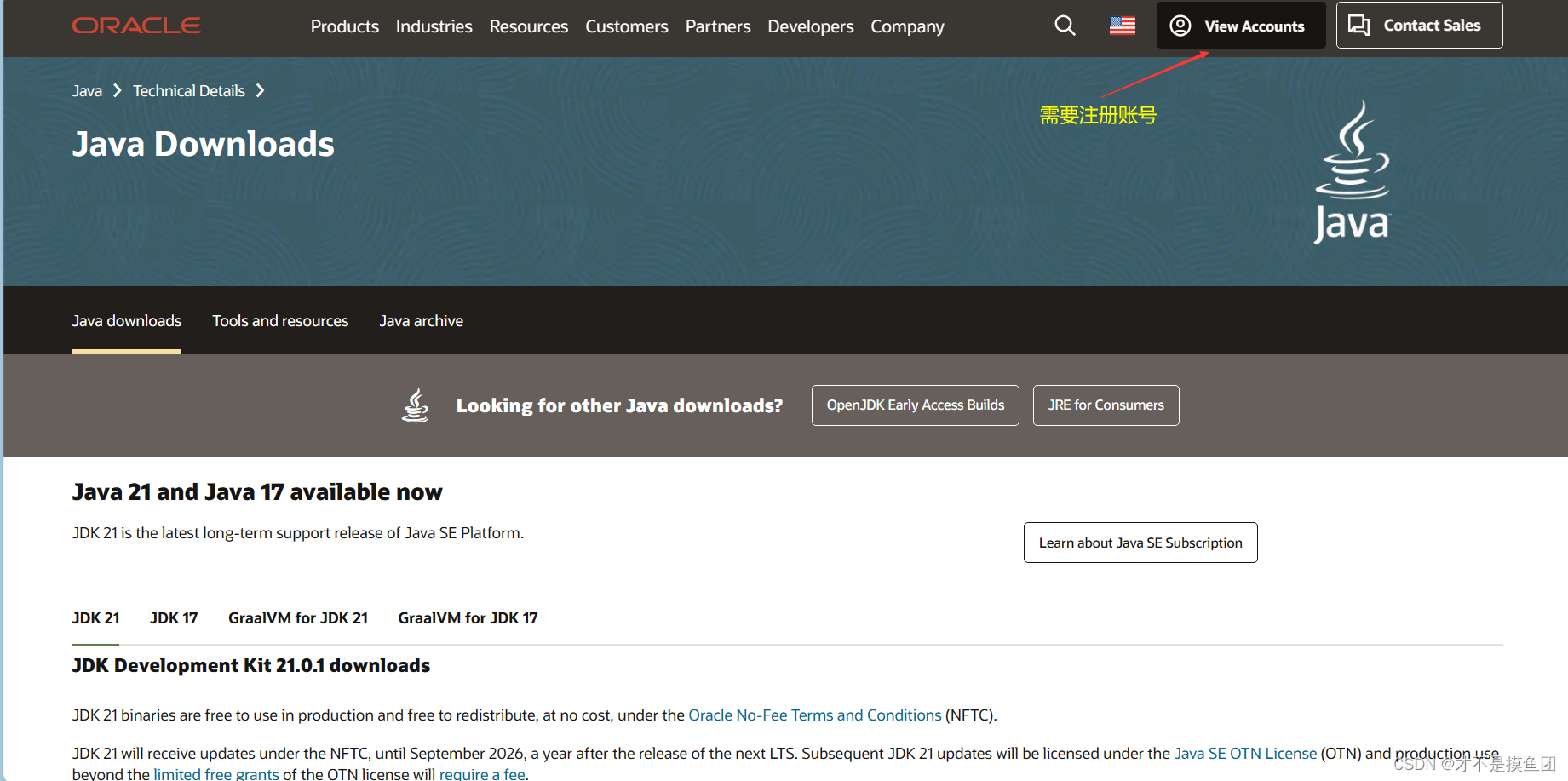
Task: Click the Java breadcrumb link
Action: coord(86,90)
